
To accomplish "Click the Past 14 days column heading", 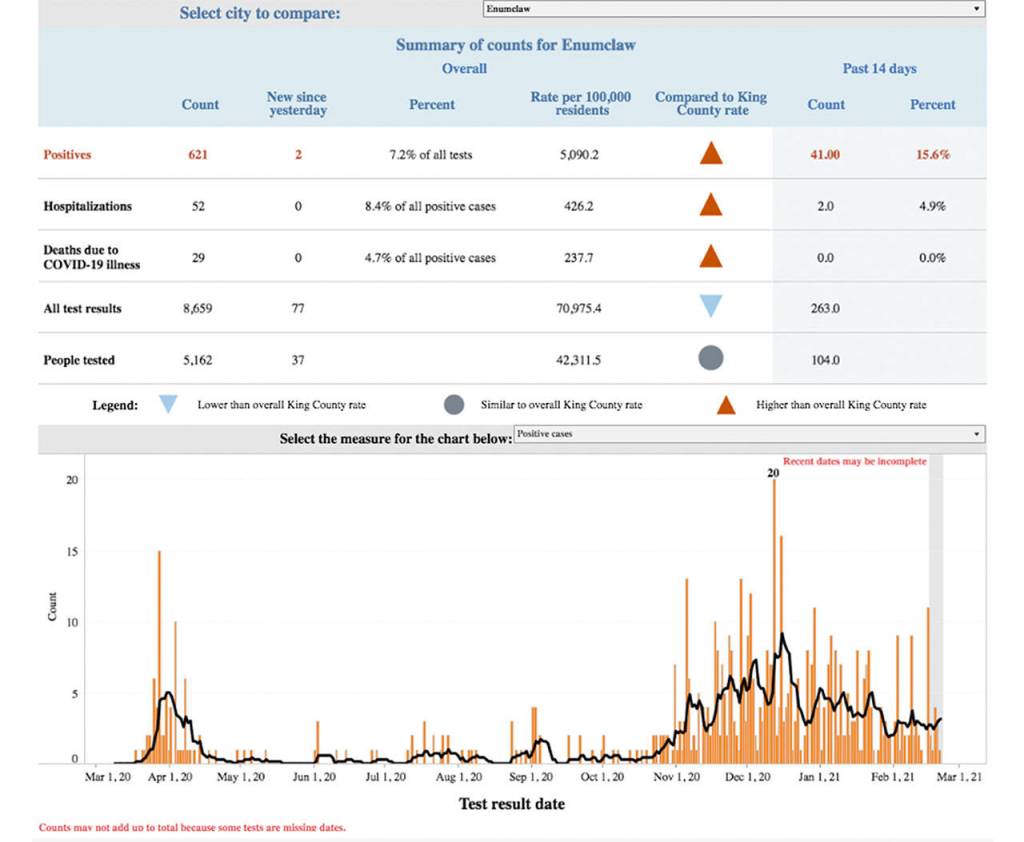I will 879,69.
